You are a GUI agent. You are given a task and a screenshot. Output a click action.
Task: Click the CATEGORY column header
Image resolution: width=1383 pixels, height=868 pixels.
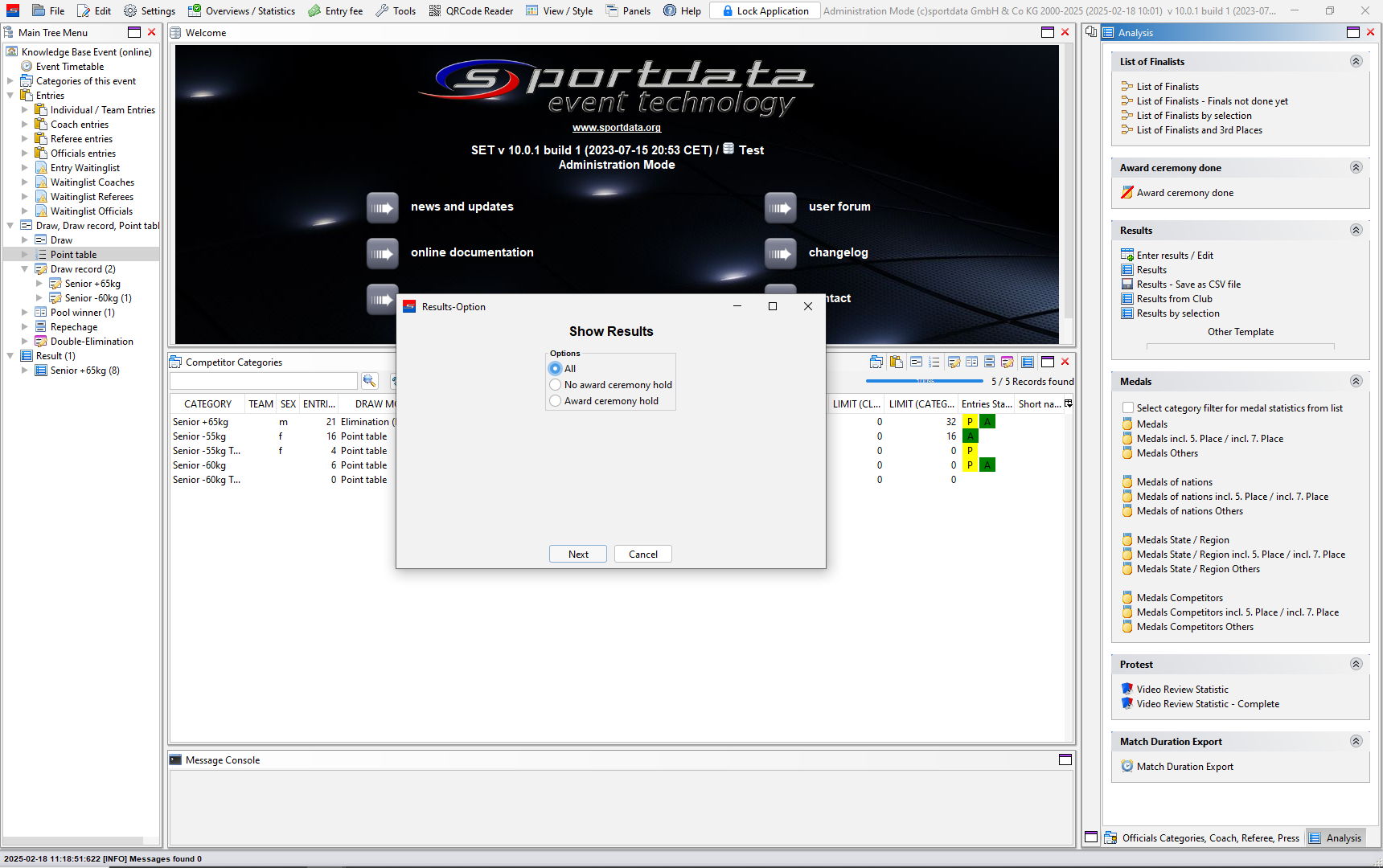[x=207, y=403]
